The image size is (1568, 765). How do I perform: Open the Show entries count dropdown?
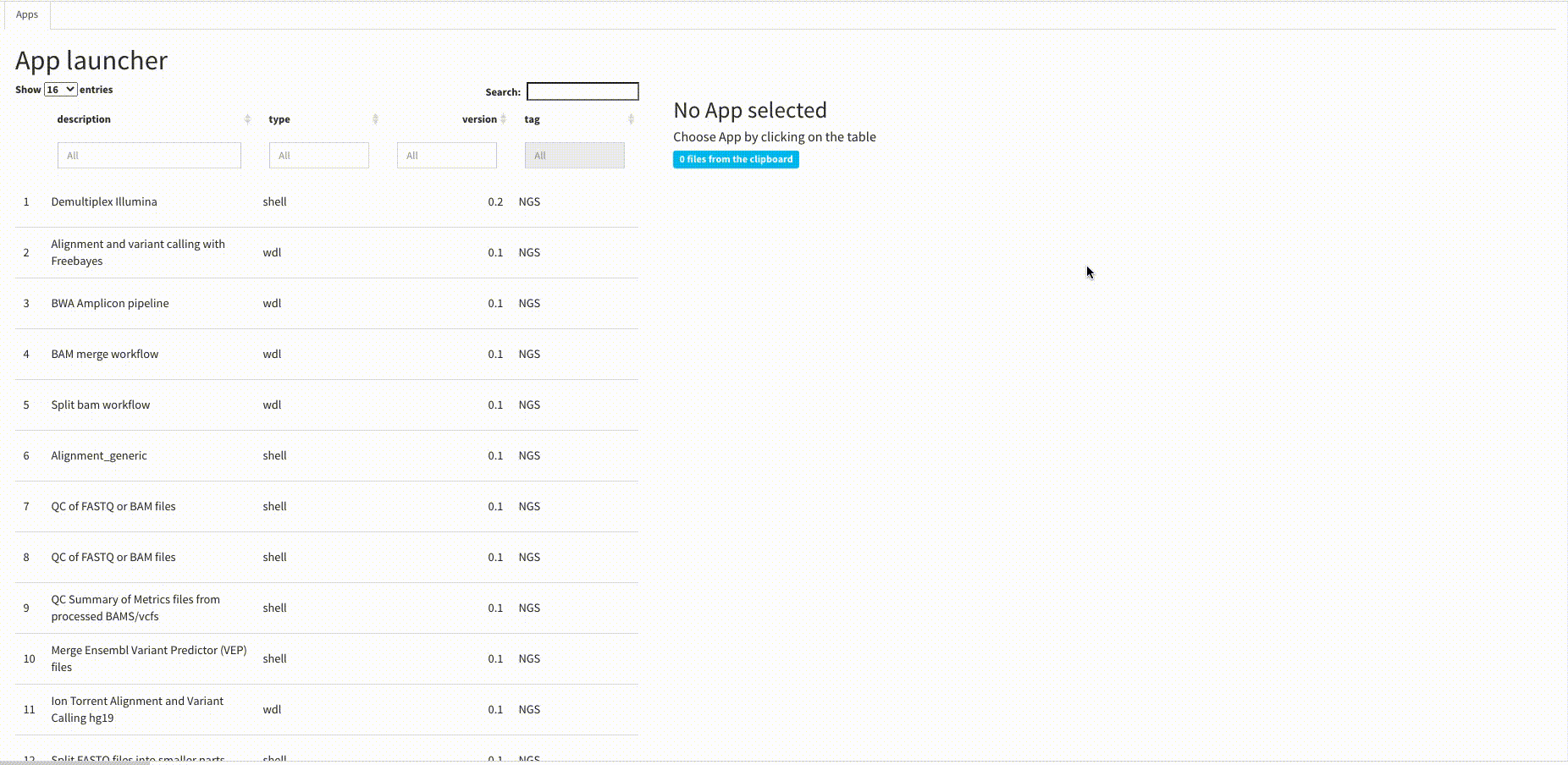point(61,90)
